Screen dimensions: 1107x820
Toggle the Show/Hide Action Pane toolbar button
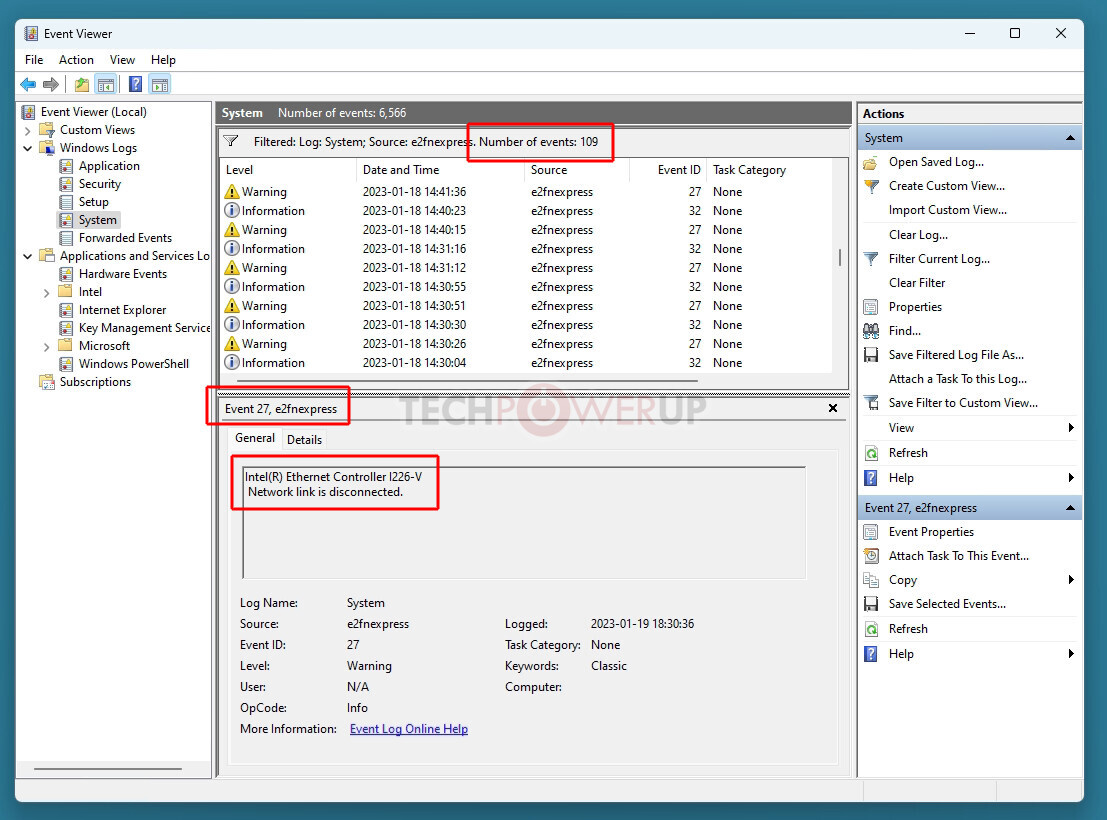click(160, 85)
